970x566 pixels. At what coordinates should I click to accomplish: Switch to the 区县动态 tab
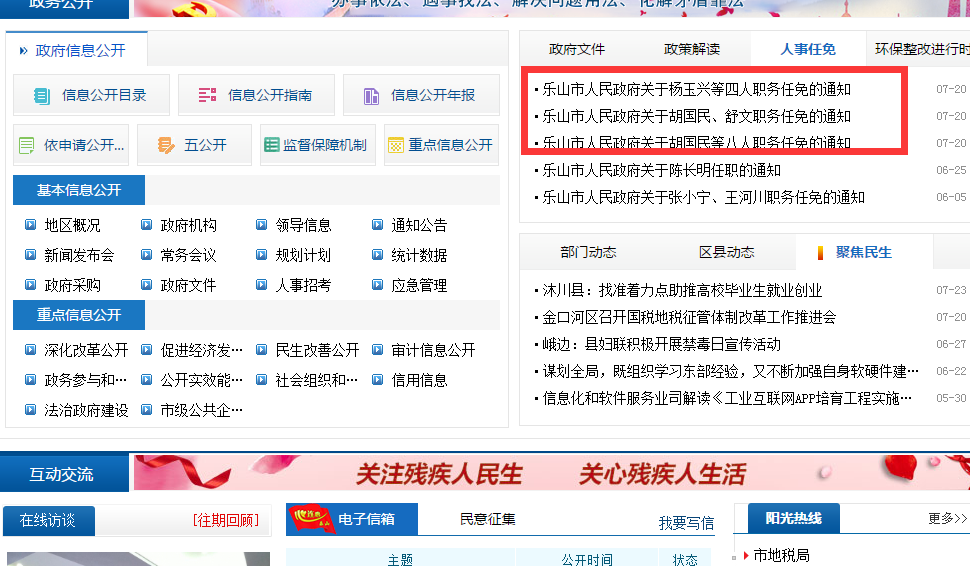pos(726,252)
